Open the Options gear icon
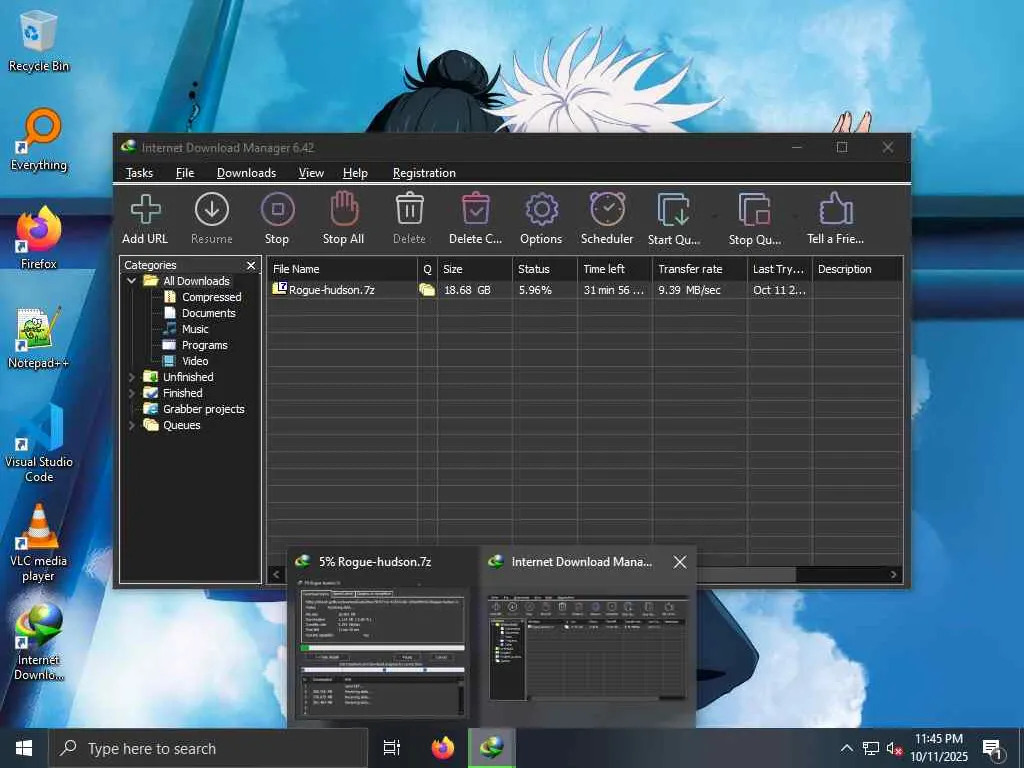 541,210
